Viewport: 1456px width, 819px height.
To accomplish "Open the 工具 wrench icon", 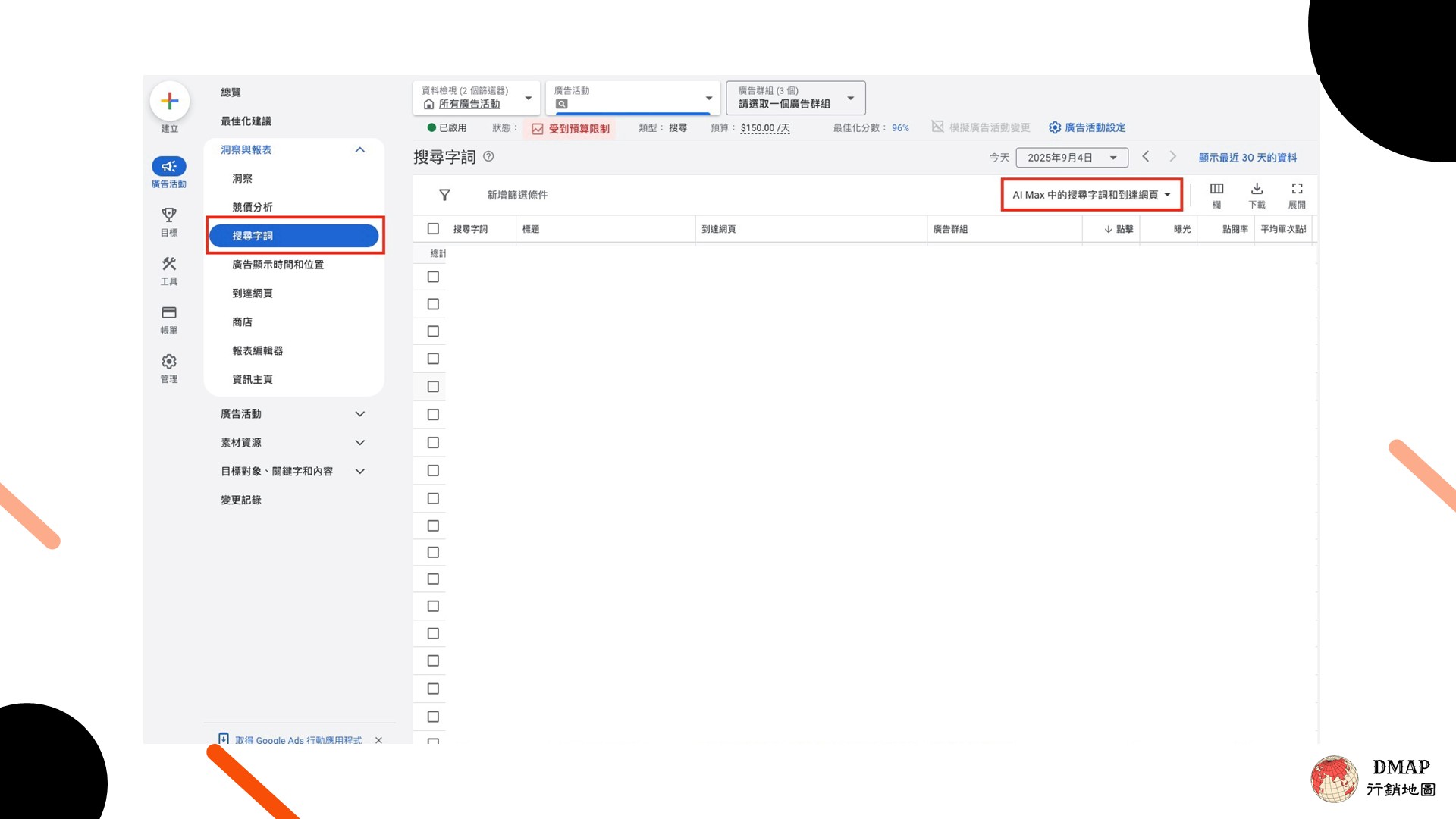I will pyautogui.click(x=169, y=264).
